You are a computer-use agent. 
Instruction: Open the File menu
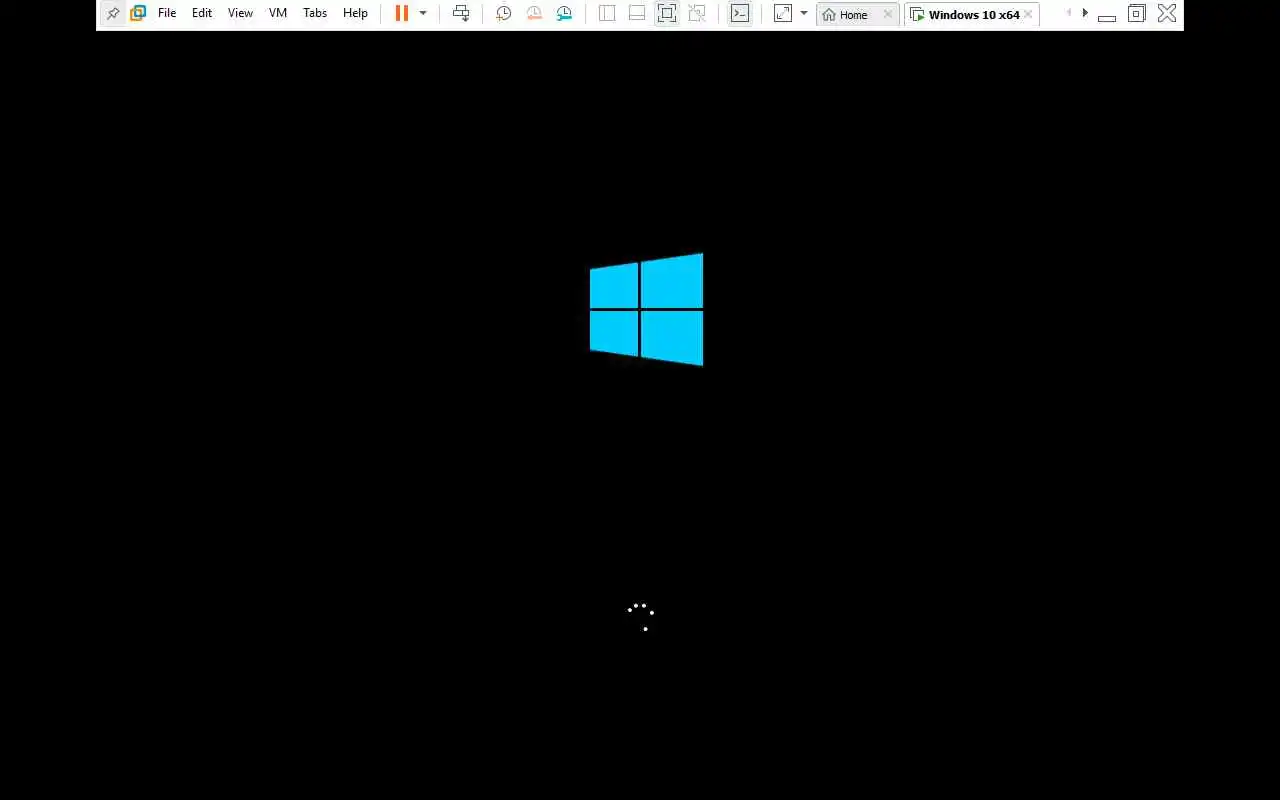167,13
